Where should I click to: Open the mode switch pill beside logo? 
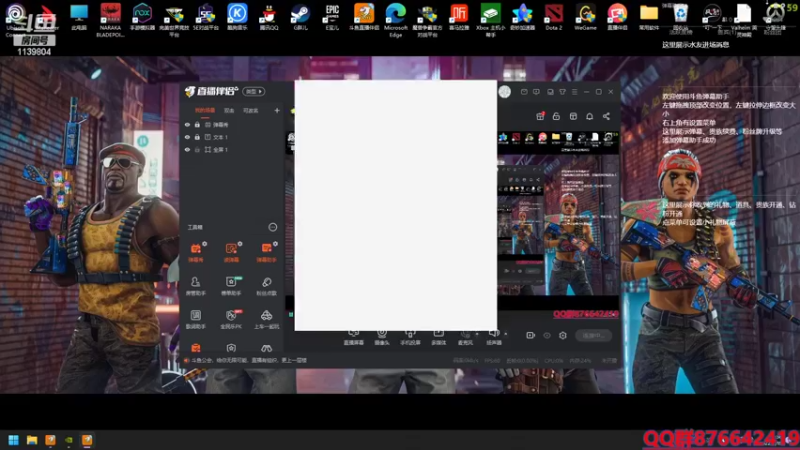point(254,91)
